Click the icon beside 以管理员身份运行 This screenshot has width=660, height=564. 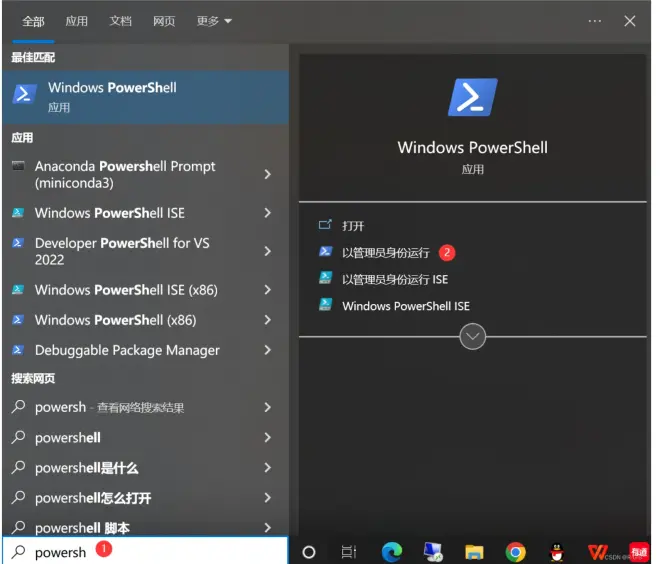click(325, 252)
